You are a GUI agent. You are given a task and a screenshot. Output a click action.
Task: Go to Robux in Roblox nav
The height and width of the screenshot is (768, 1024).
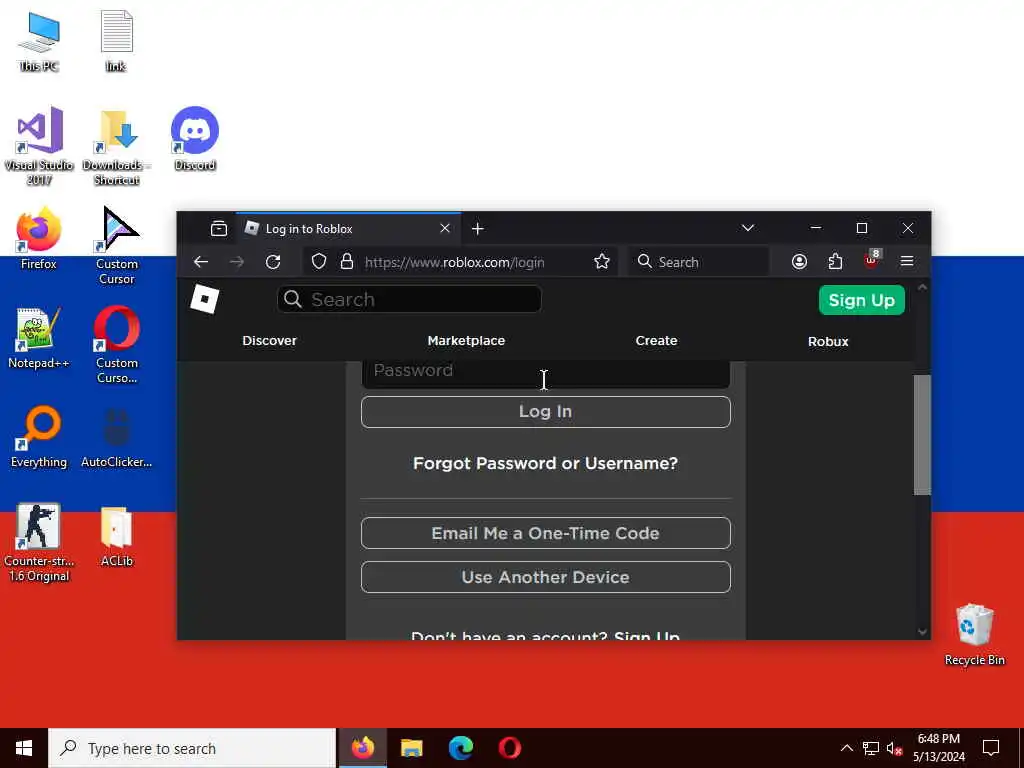(828, 342)
